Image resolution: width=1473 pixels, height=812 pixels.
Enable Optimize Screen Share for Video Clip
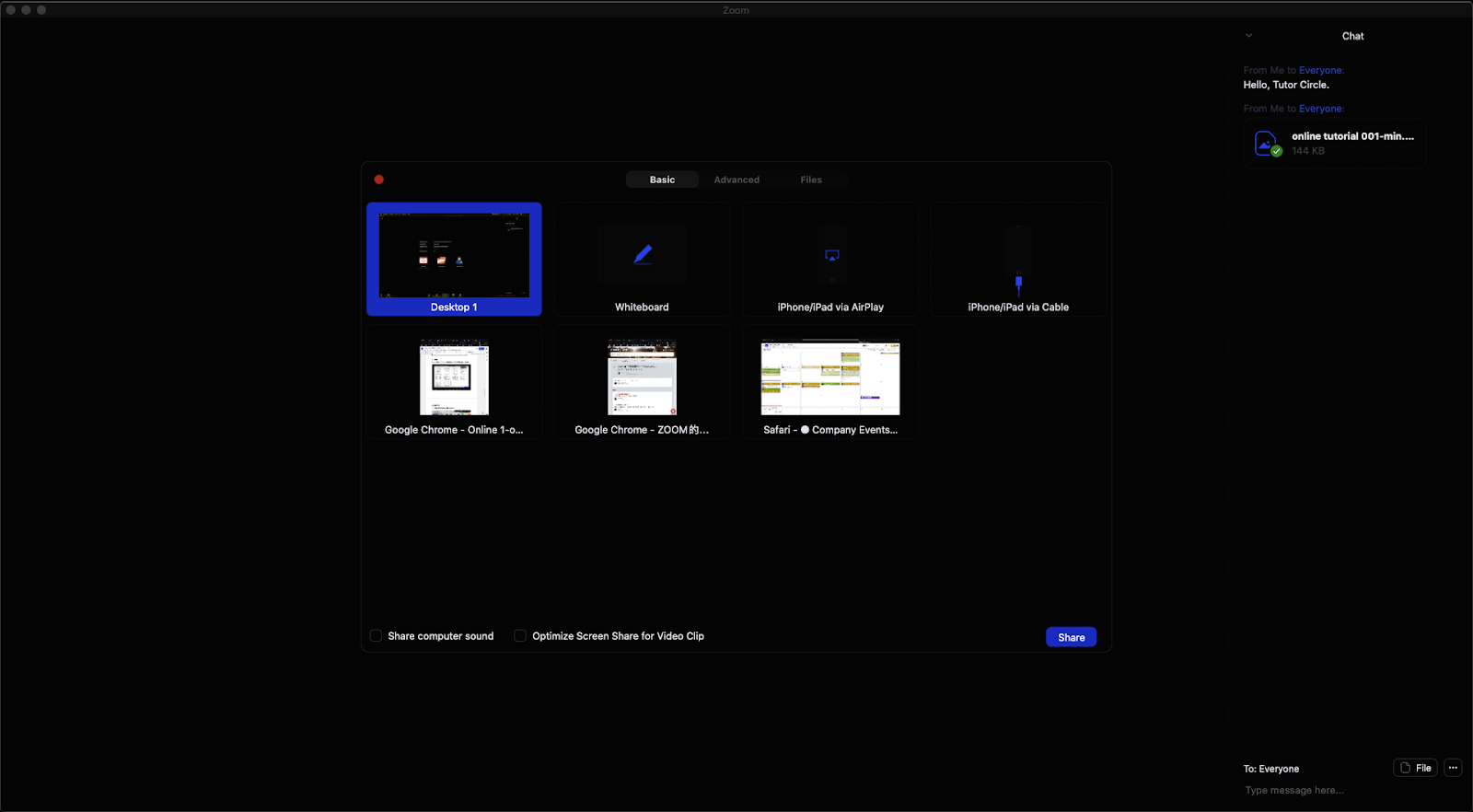pos(520,636)
